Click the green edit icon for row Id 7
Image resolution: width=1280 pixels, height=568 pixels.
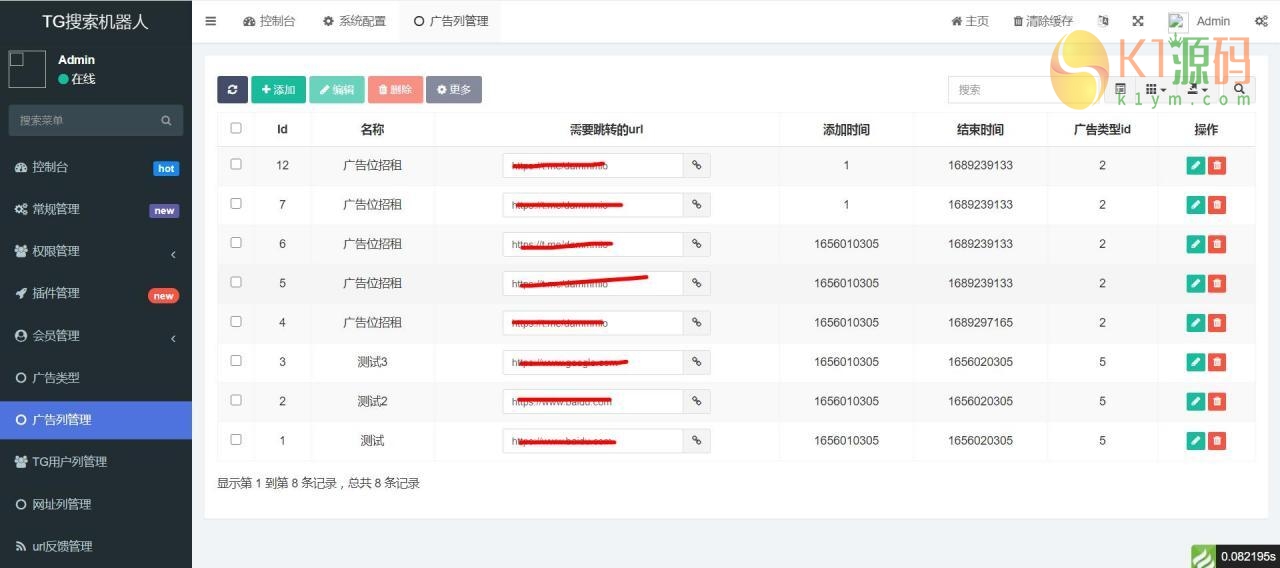[x=1195, y=204]
